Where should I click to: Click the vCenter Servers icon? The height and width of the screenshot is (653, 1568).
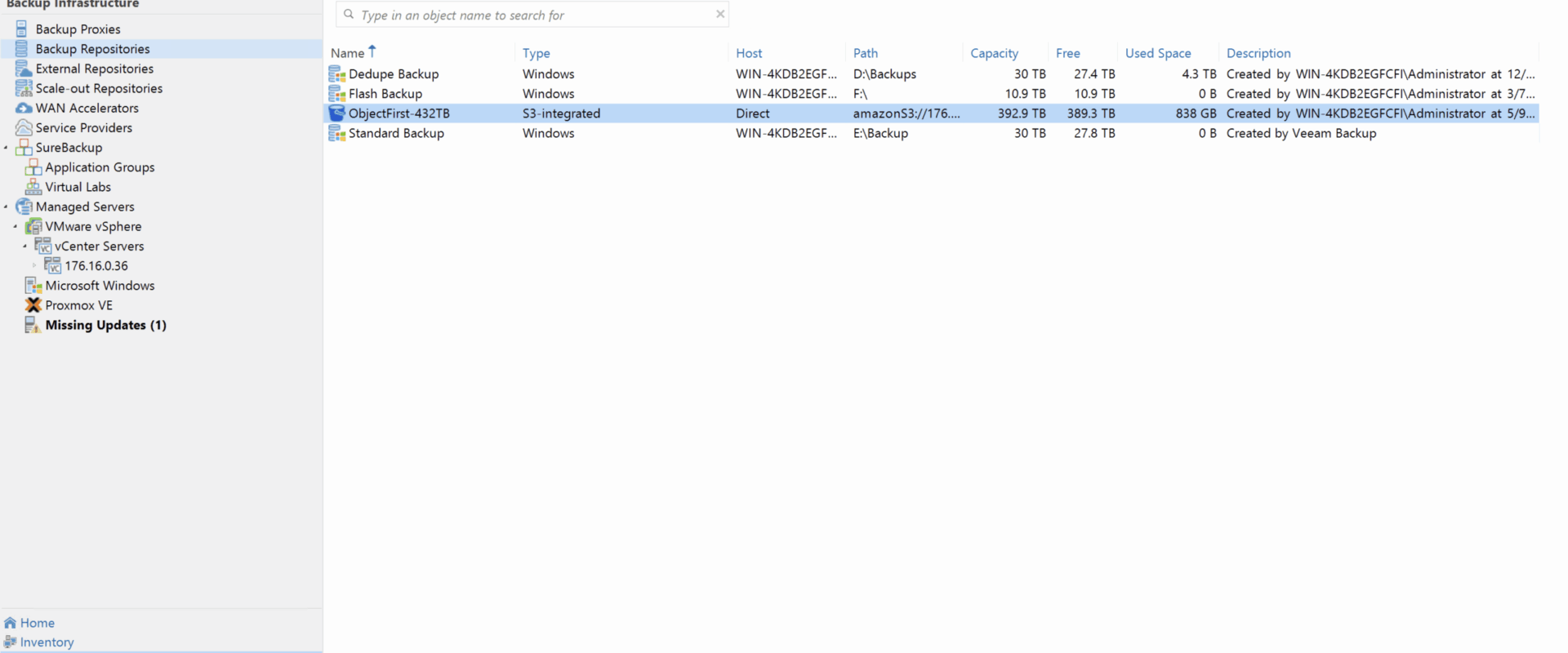pyautogui.click(x=43, y=246)
